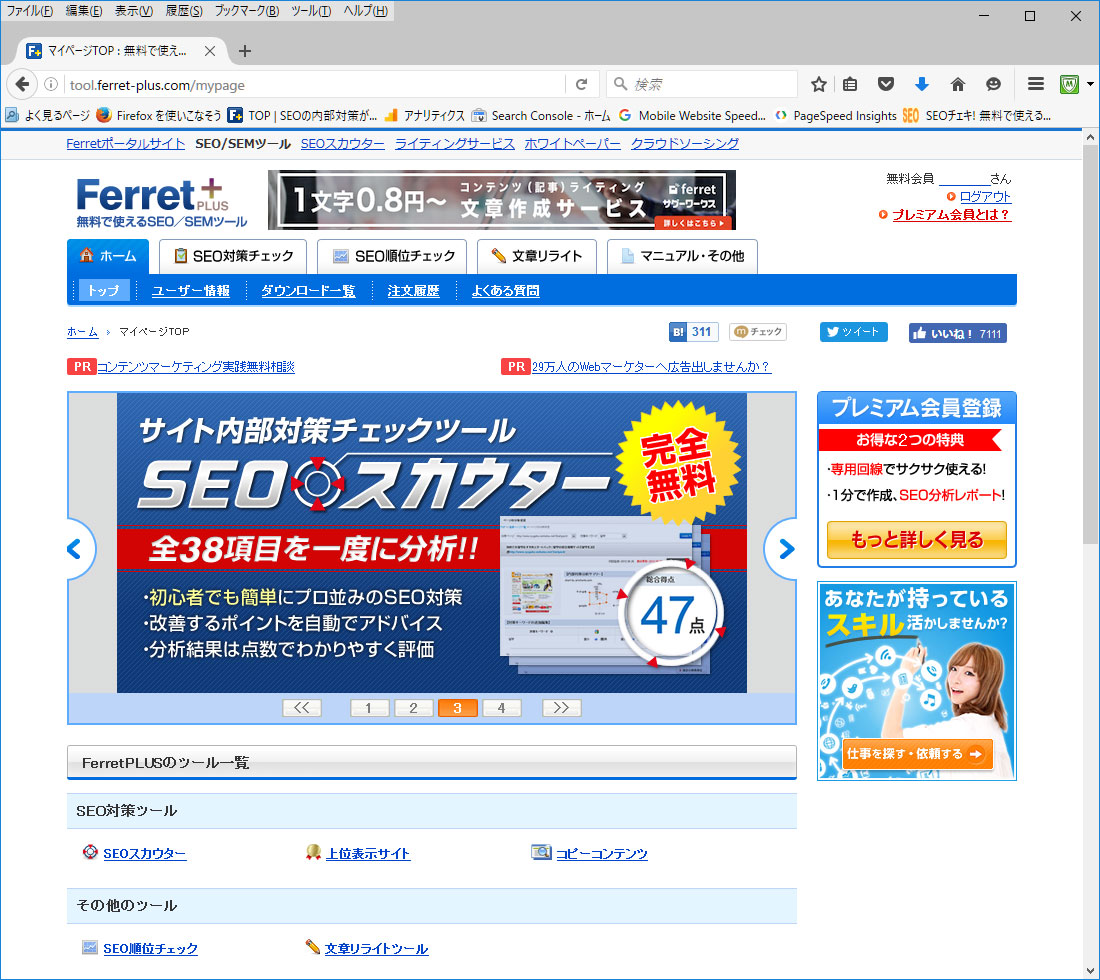The width and height of the screenshot is (1100, 980).
Task: Open 注文履歴 in the sub-navigation
Action: tap(413, 290)
